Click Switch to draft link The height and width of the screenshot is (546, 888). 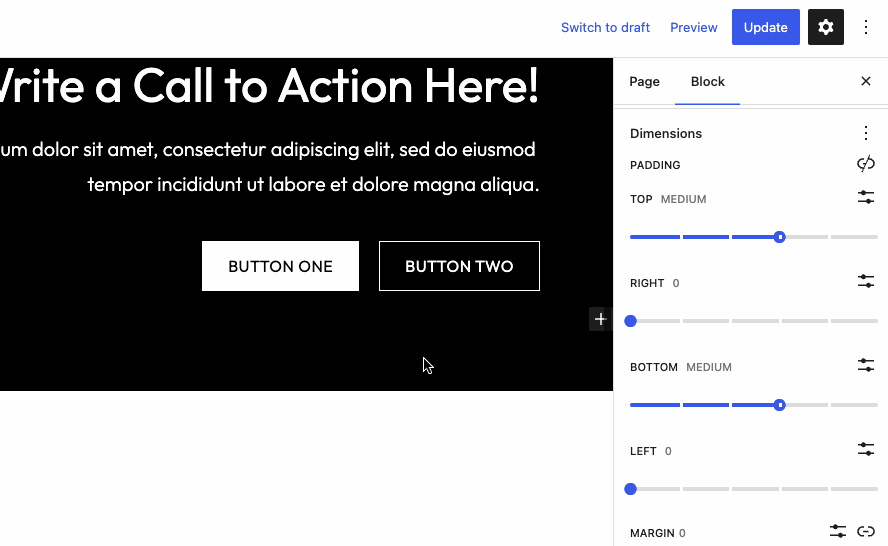tap(605, 27)
